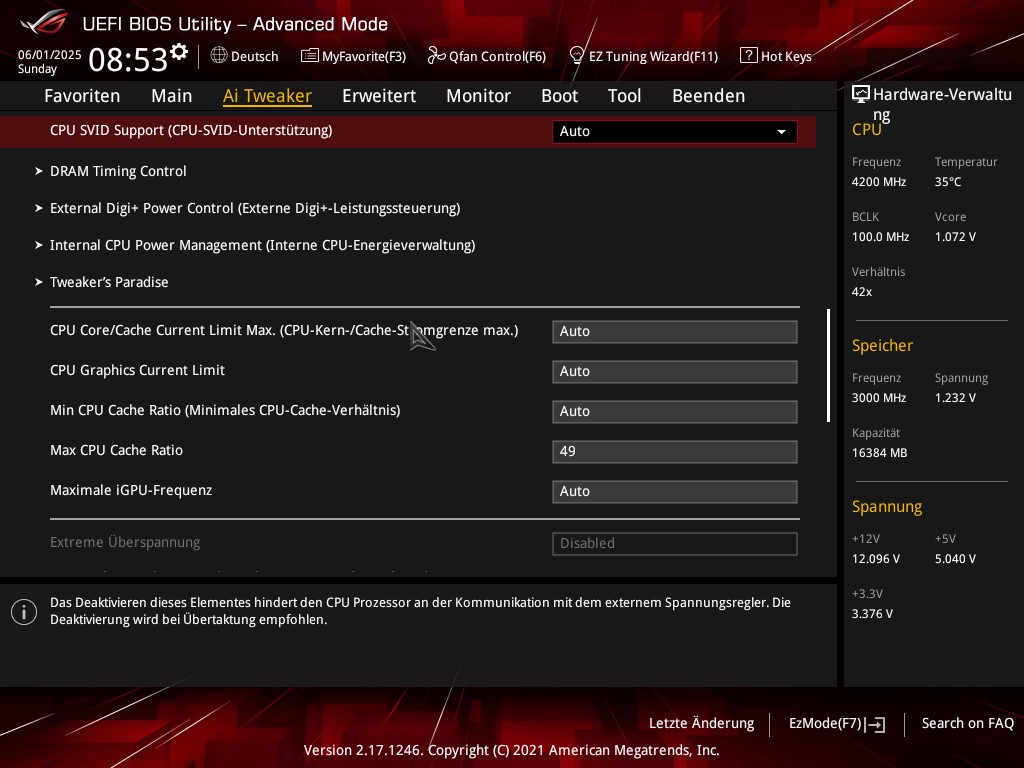Select the Max CPU Cache Ratio field
The height and width of the screenshot is (768, 1024).
[x=674, y=451]
